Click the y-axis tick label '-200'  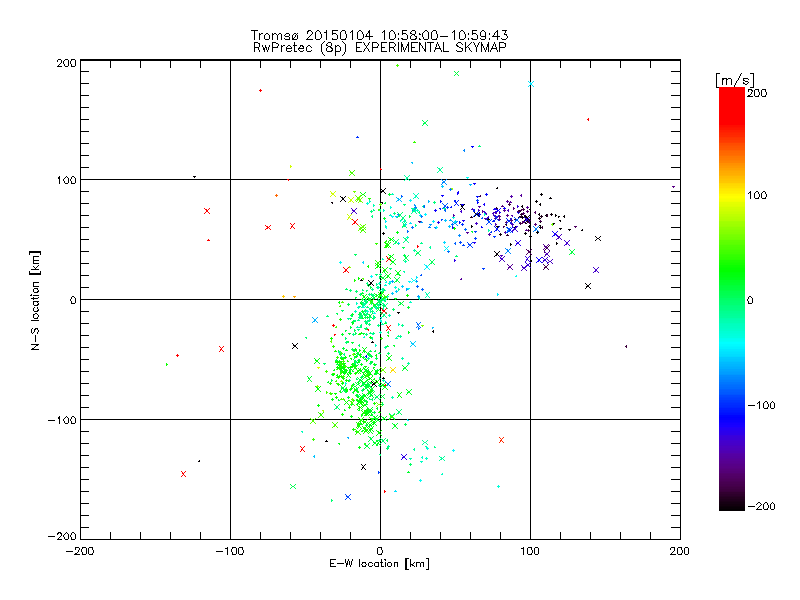(x=62, y=536)
